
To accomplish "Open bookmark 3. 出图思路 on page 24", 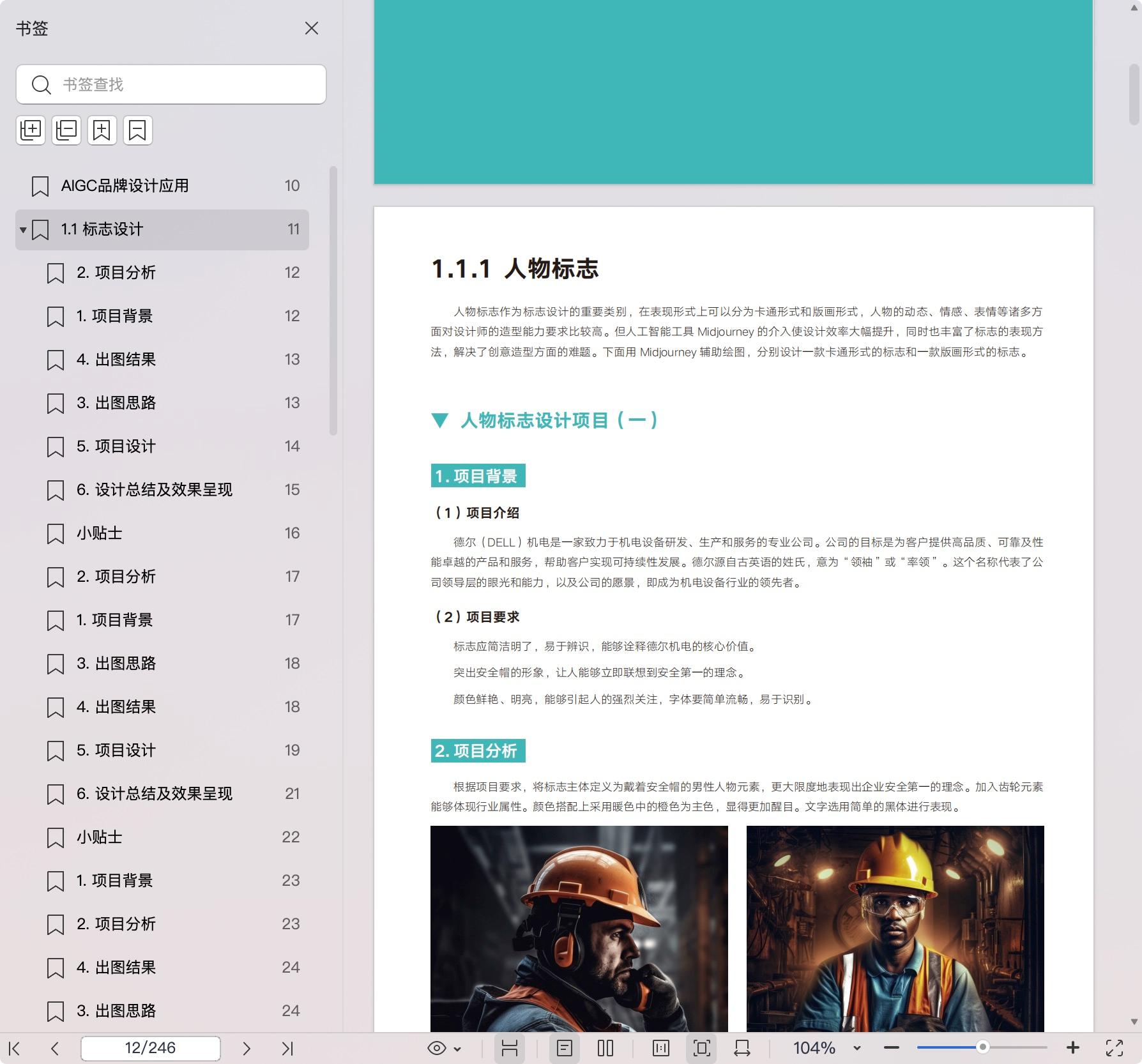I will (x=162, y=1011).
